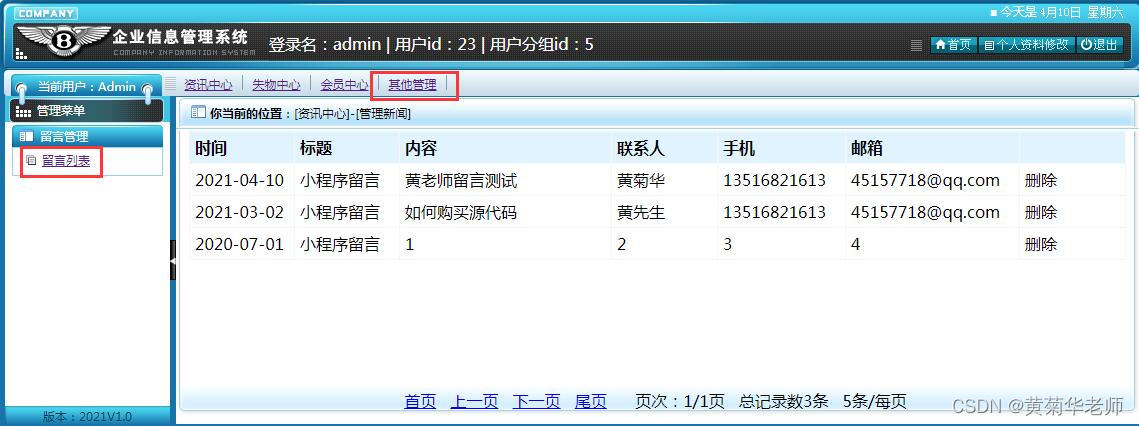Select the date 2021-04-10 cell
Screen dimensions: 1139x426
pyautogui.click(x=240, y=180)
